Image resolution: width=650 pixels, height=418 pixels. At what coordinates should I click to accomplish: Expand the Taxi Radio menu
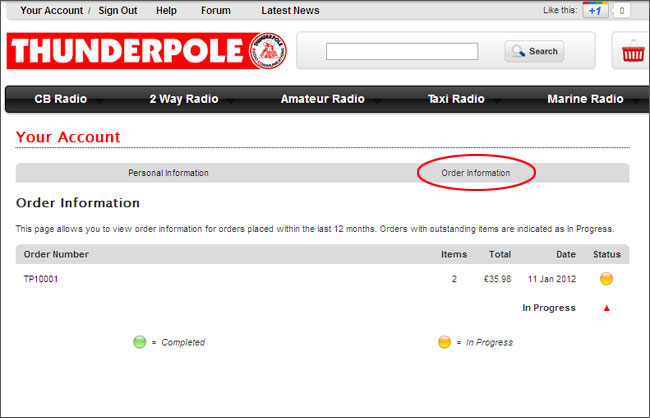click(456, 99)
